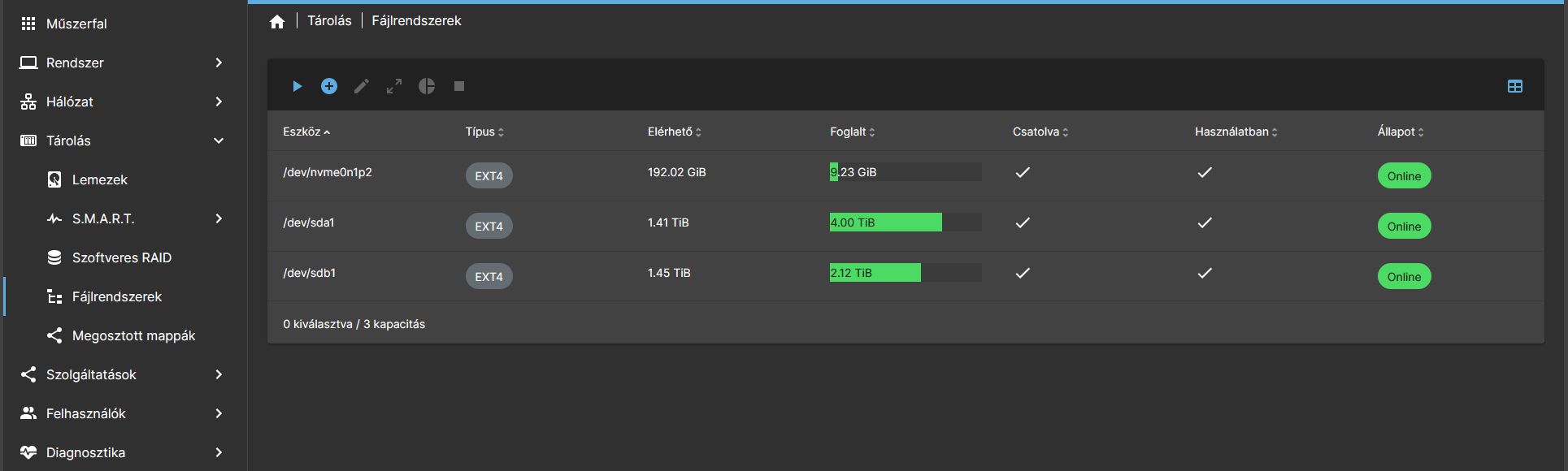
Task: Click the /dev/sdb1 usage bar
Action: (906, 273)
